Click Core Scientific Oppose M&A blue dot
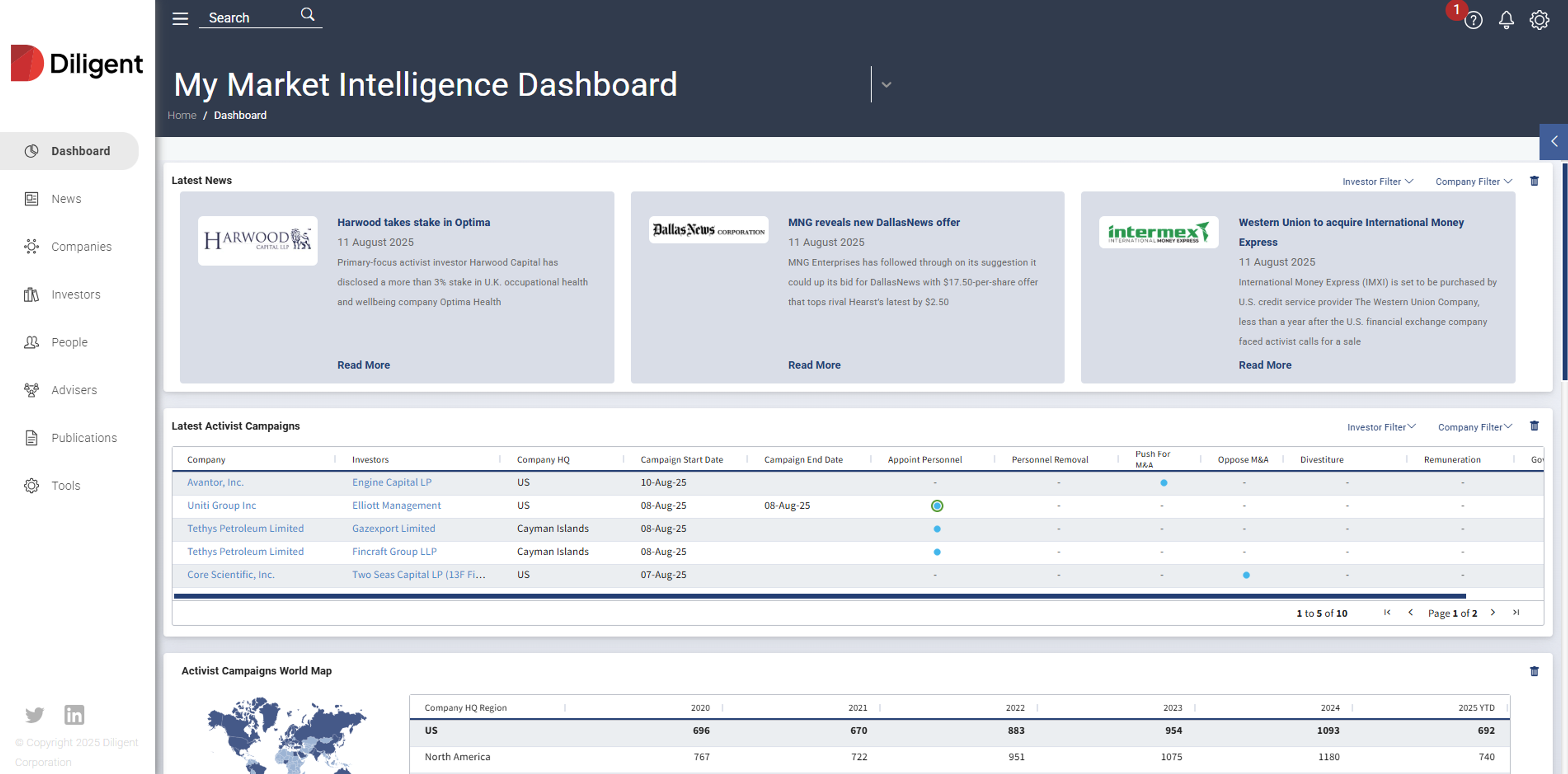Screen dimensions: 1568x774 coord(1246,575)
